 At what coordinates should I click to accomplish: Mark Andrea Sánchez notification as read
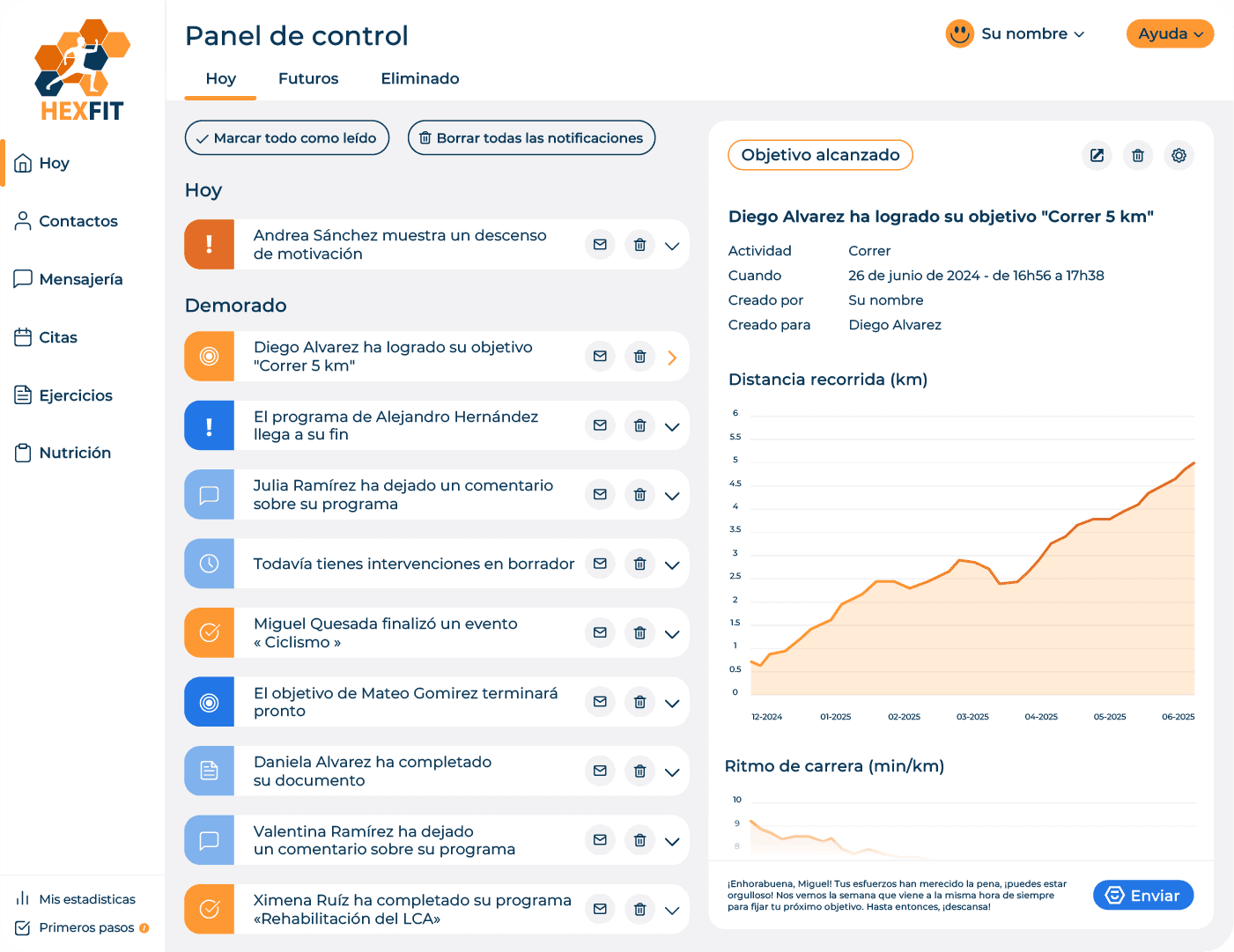click(600, 245)
